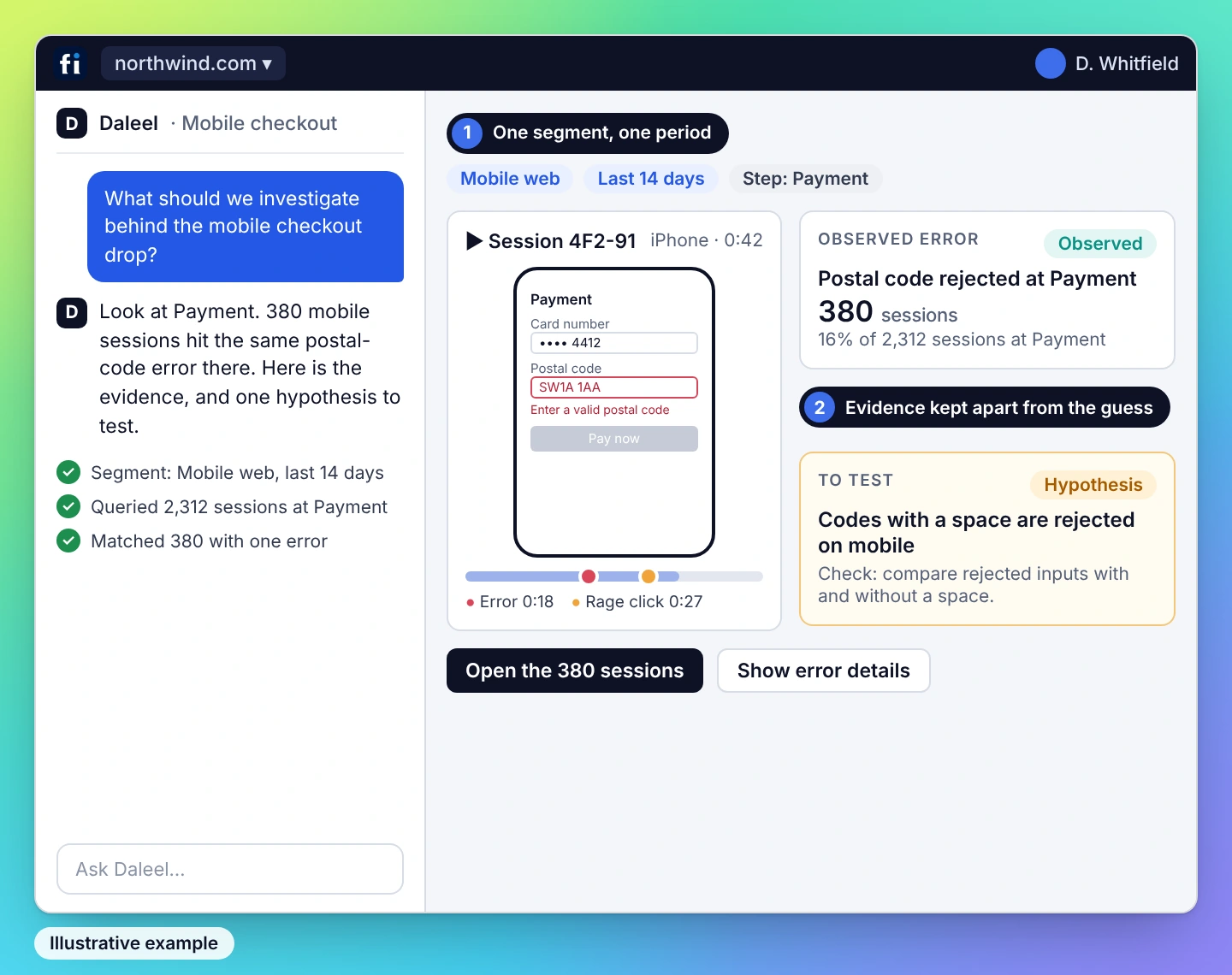1232x975 pixels.
Task: Click the 'Matched 380 with one error' step text
Action: point(209,541)
